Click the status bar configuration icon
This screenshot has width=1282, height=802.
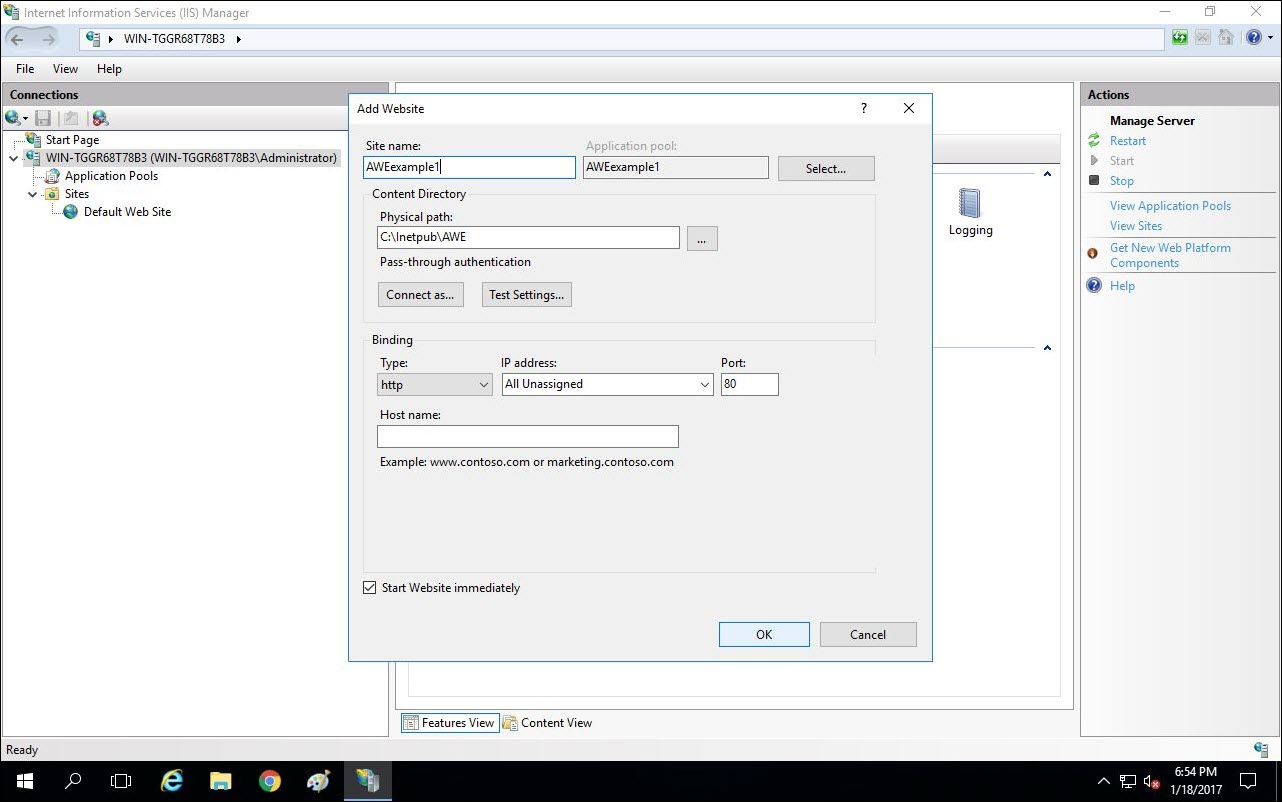pyautogui.click(x=1261, y=749)
